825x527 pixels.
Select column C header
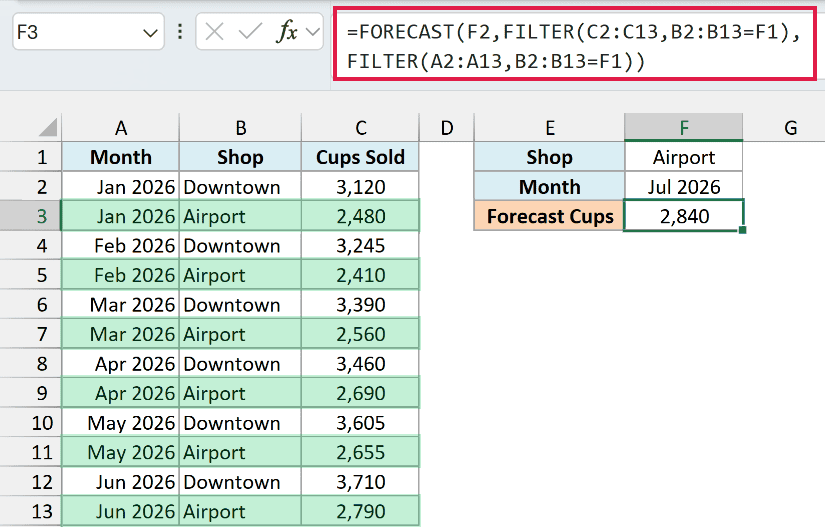[x=360, y=128]
